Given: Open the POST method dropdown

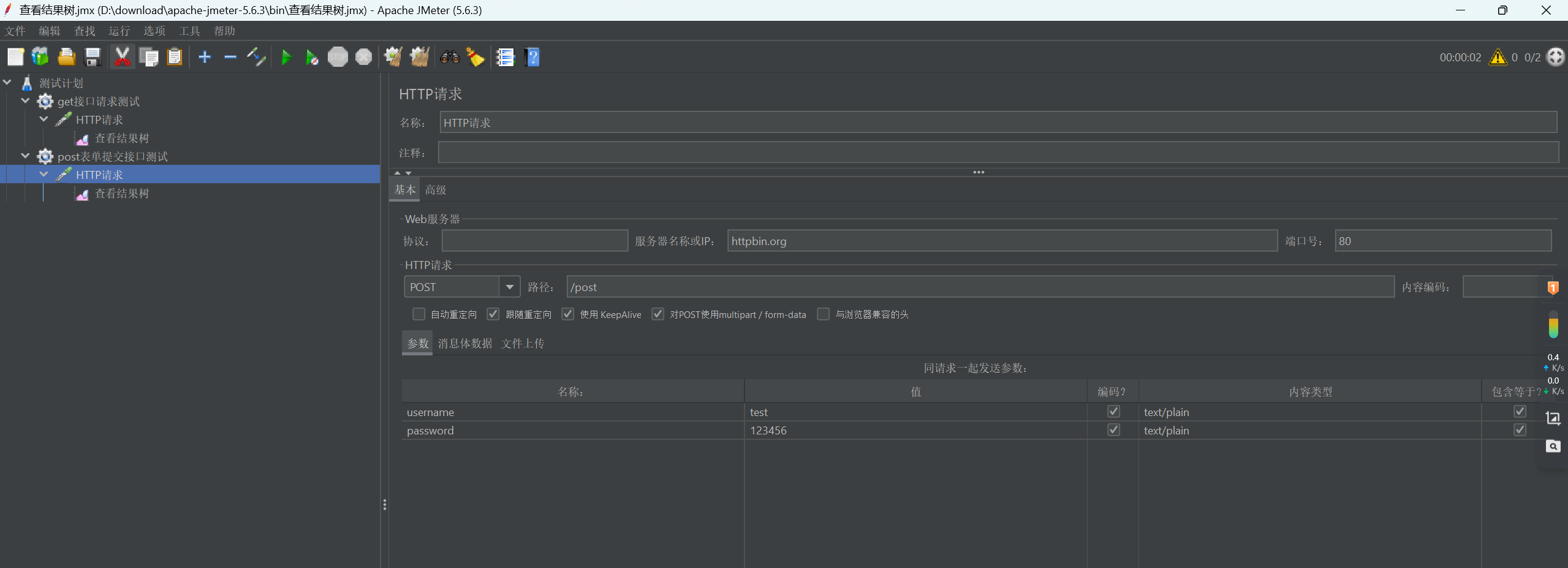Looking at the screenshot, I should click(x=509, y=287).
